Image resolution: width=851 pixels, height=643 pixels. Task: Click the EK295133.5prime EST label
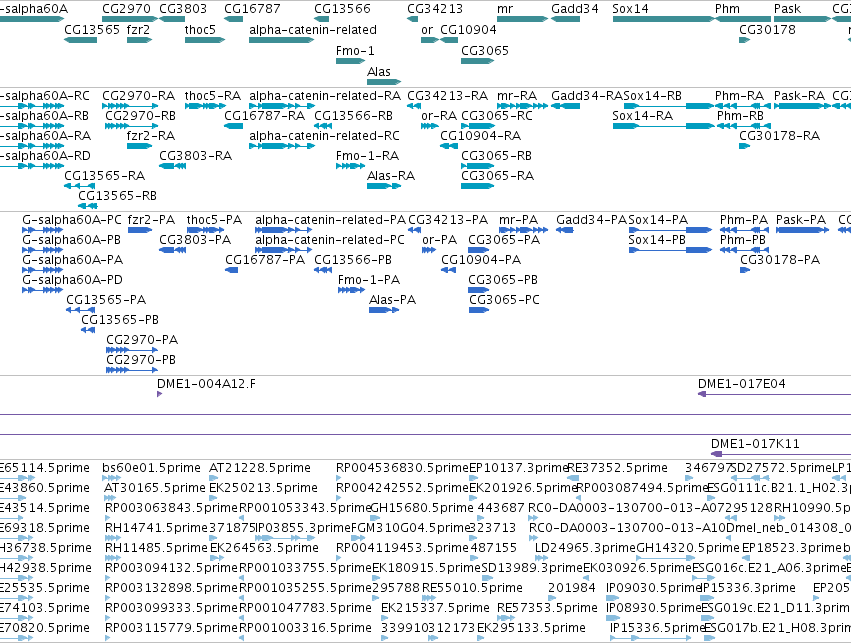(531, 628)
